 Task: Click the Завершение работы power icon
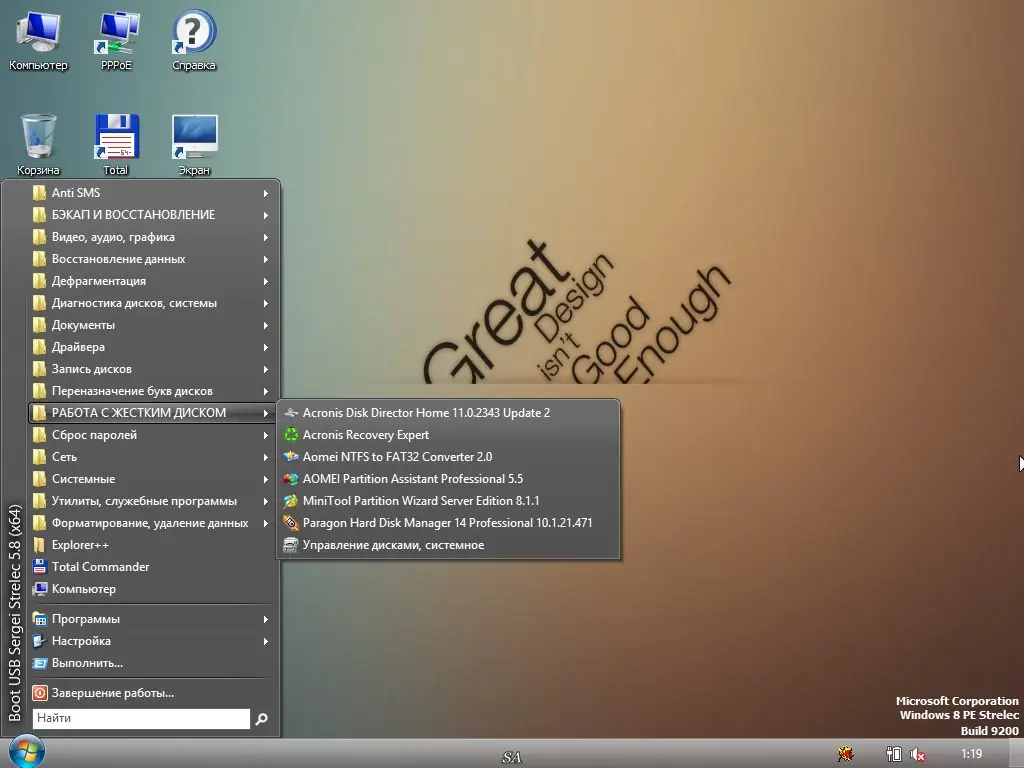(39, 693)
